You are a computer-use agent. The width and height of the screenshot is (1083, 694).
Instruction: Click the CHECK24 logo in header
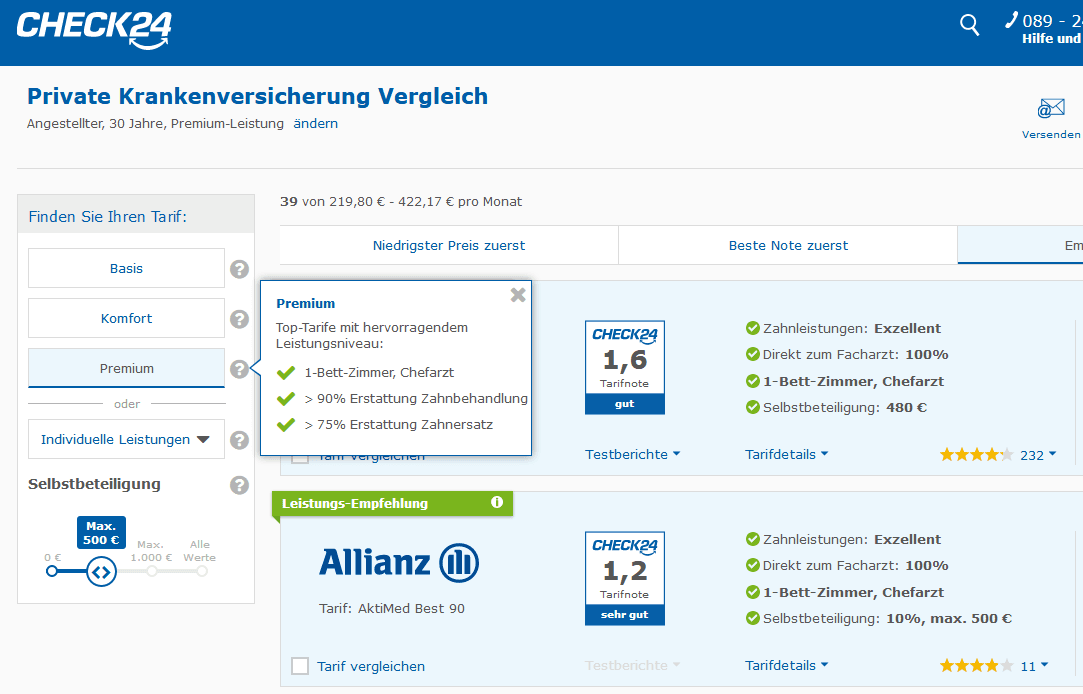(94, 28)
